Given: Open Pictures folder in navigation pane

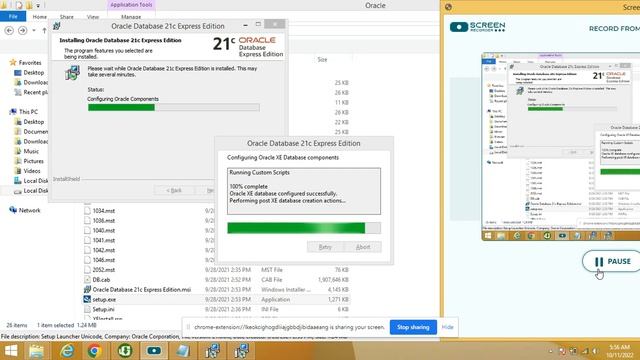Looking at the screenshot, I should [x=33, y=161].
